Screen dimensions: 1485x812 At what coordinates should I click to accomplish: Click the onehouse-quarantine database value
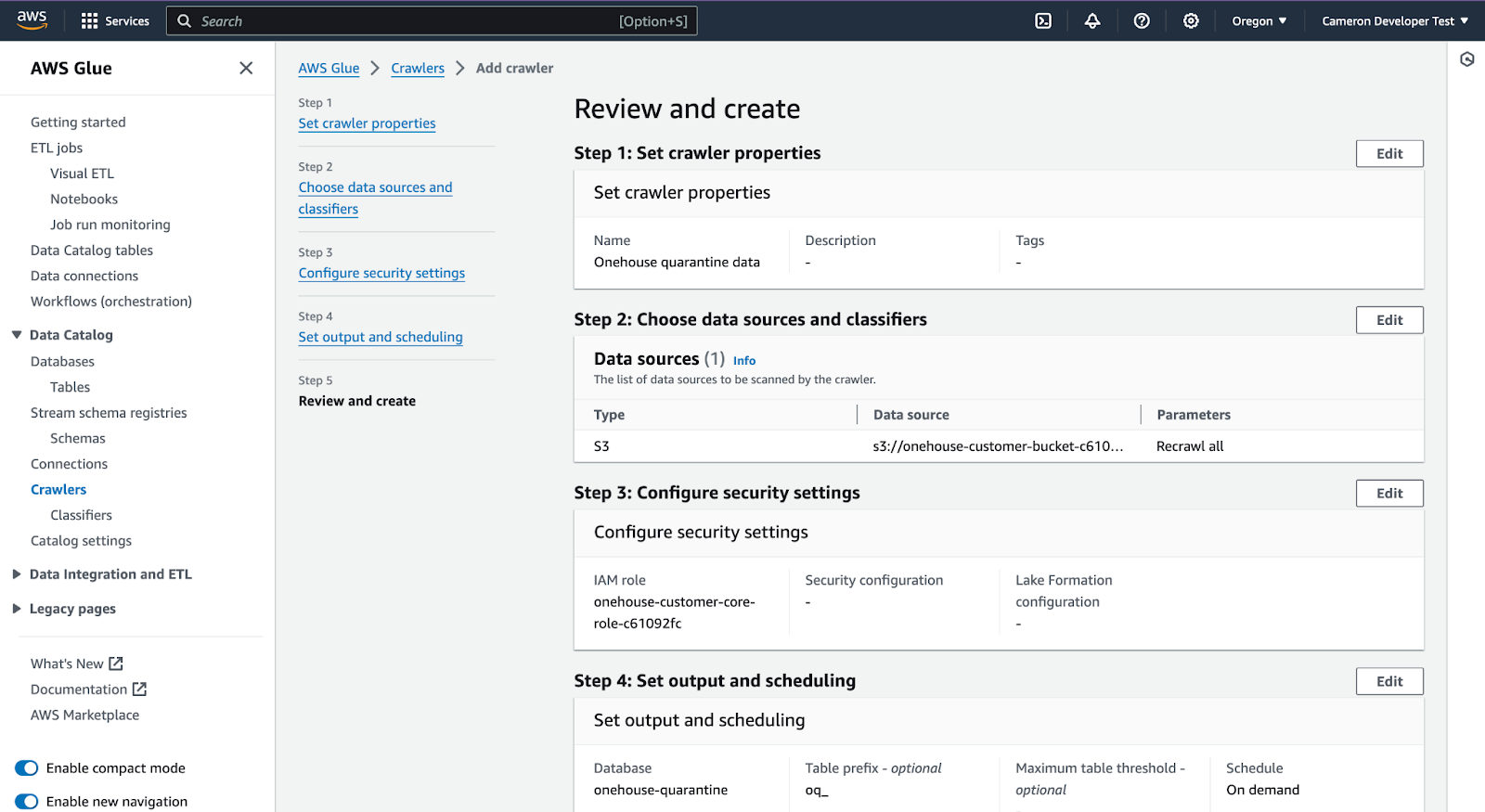(x=661, y=791)
